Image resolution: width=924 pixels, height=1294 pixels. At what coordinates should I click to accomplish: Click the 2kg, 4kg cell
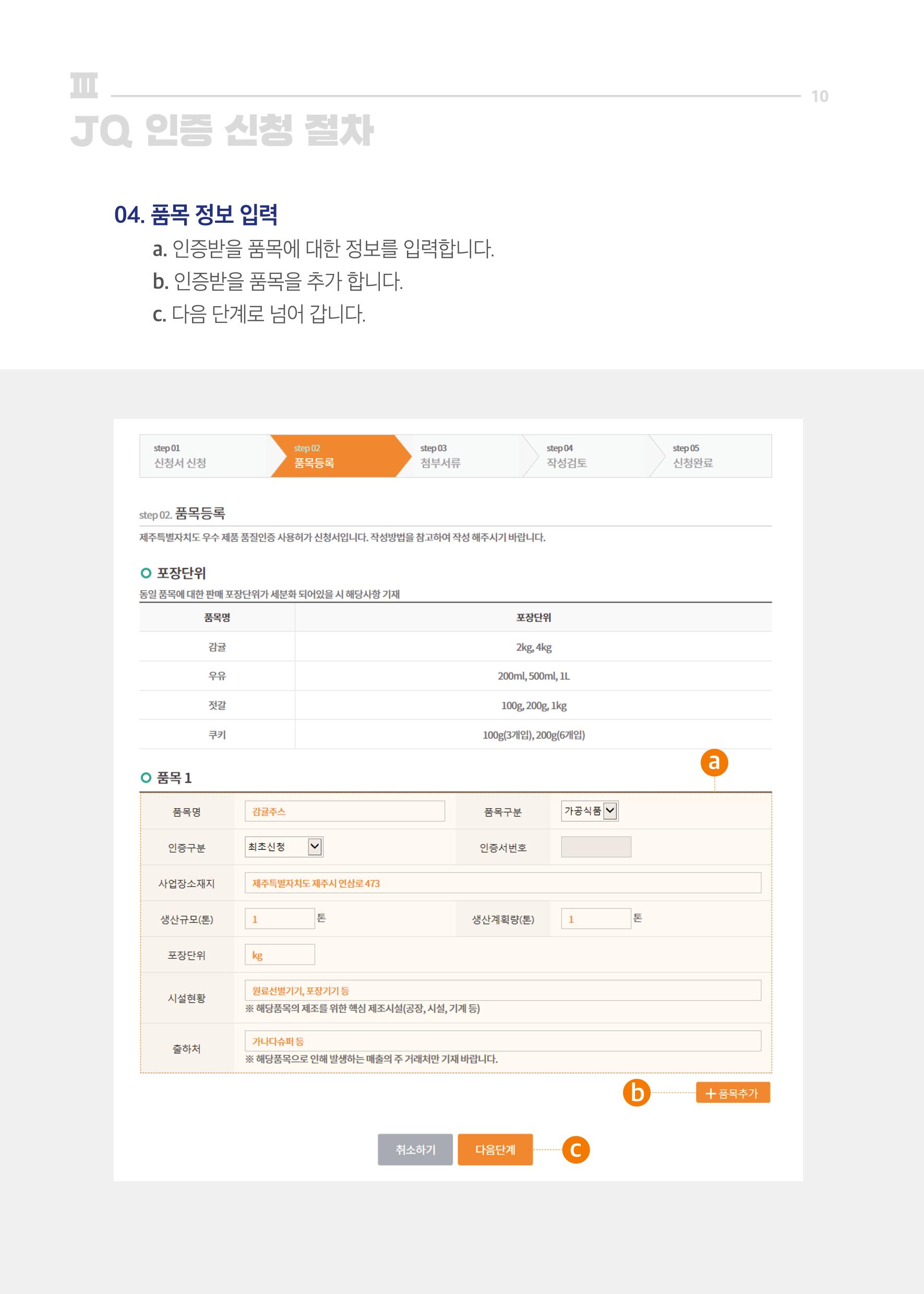[534, 646]
